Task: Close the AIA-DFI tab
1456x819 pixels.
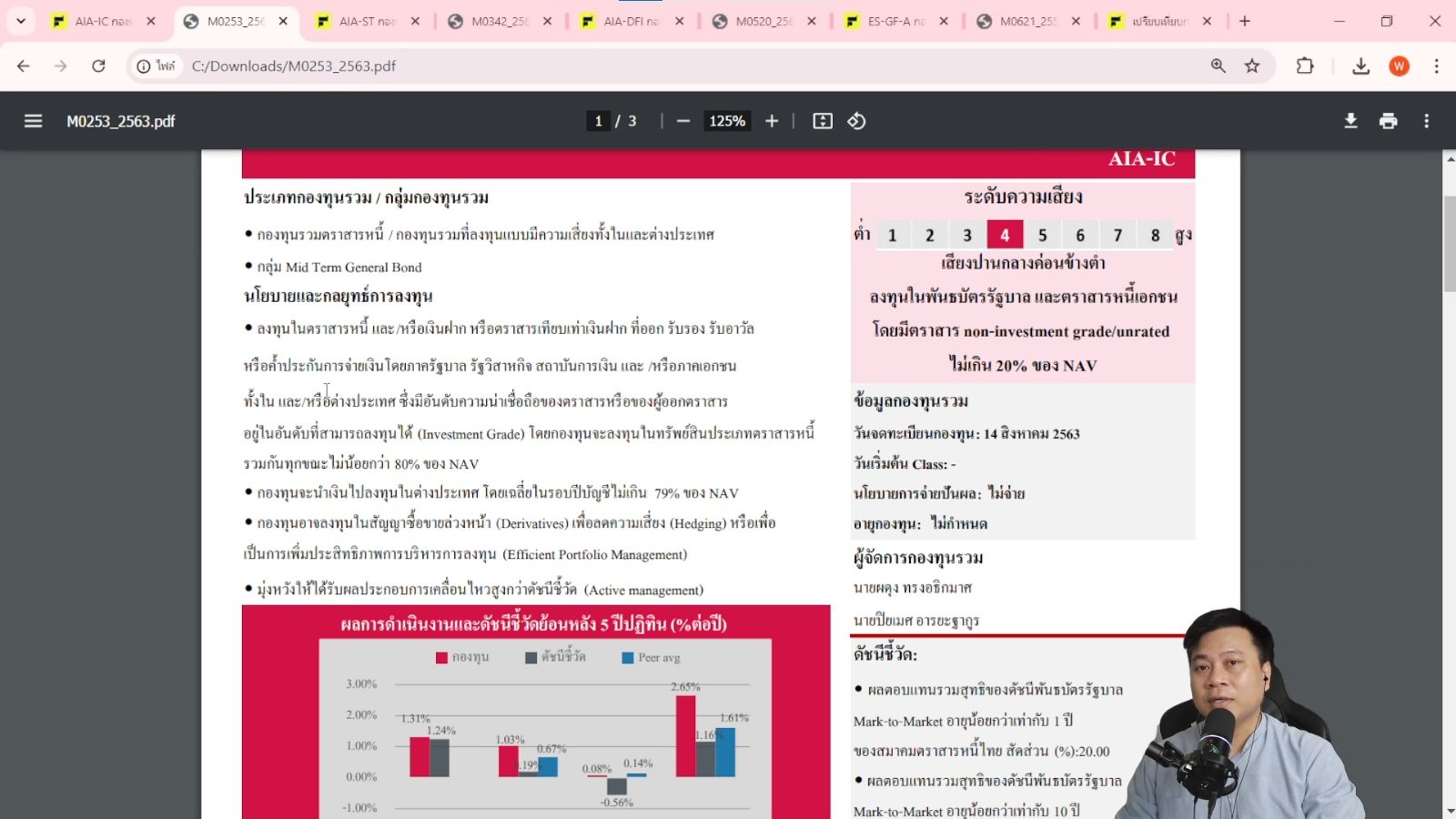Action: point(679,21)
